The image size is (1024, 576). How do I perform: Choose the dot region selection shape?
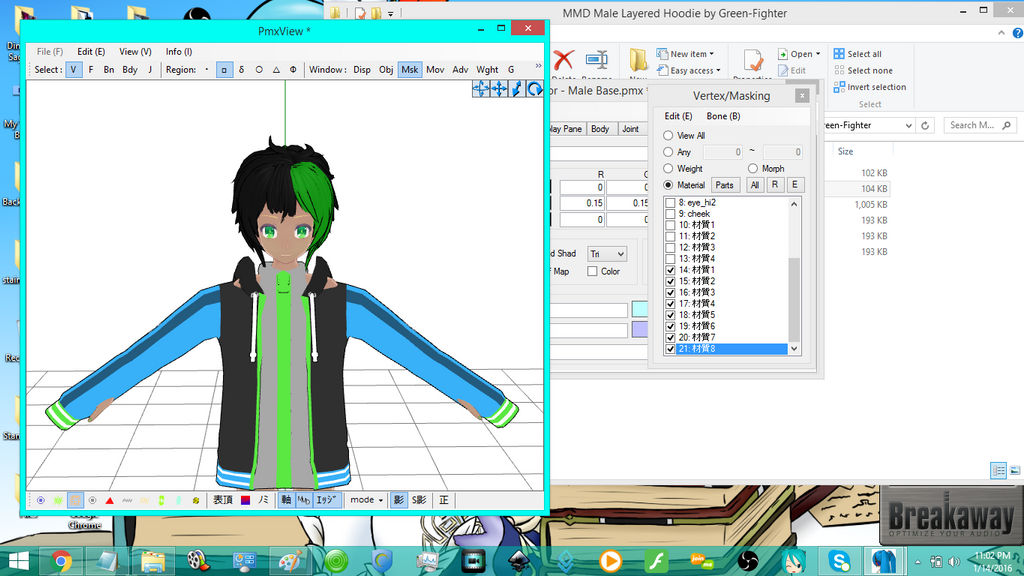207,69
